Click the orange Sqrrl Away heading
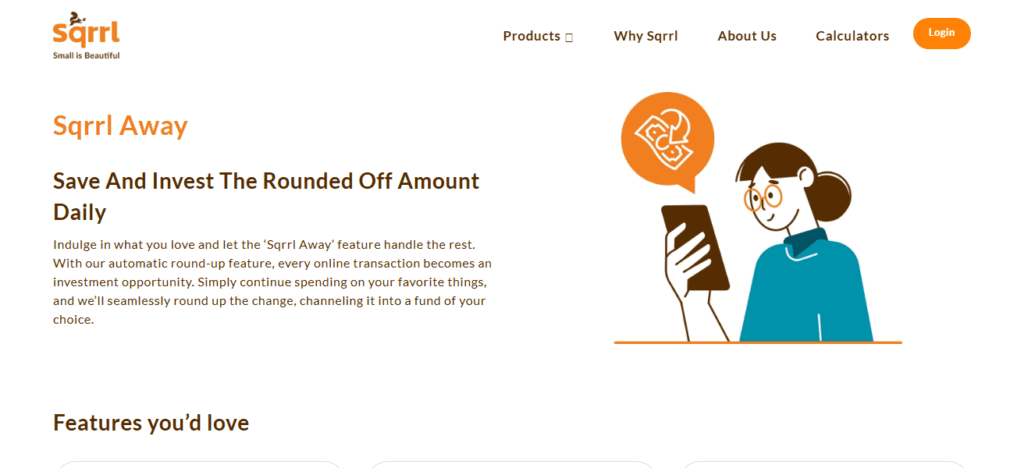The width and height of the screenshot is (1024, 468). point(120,126)
